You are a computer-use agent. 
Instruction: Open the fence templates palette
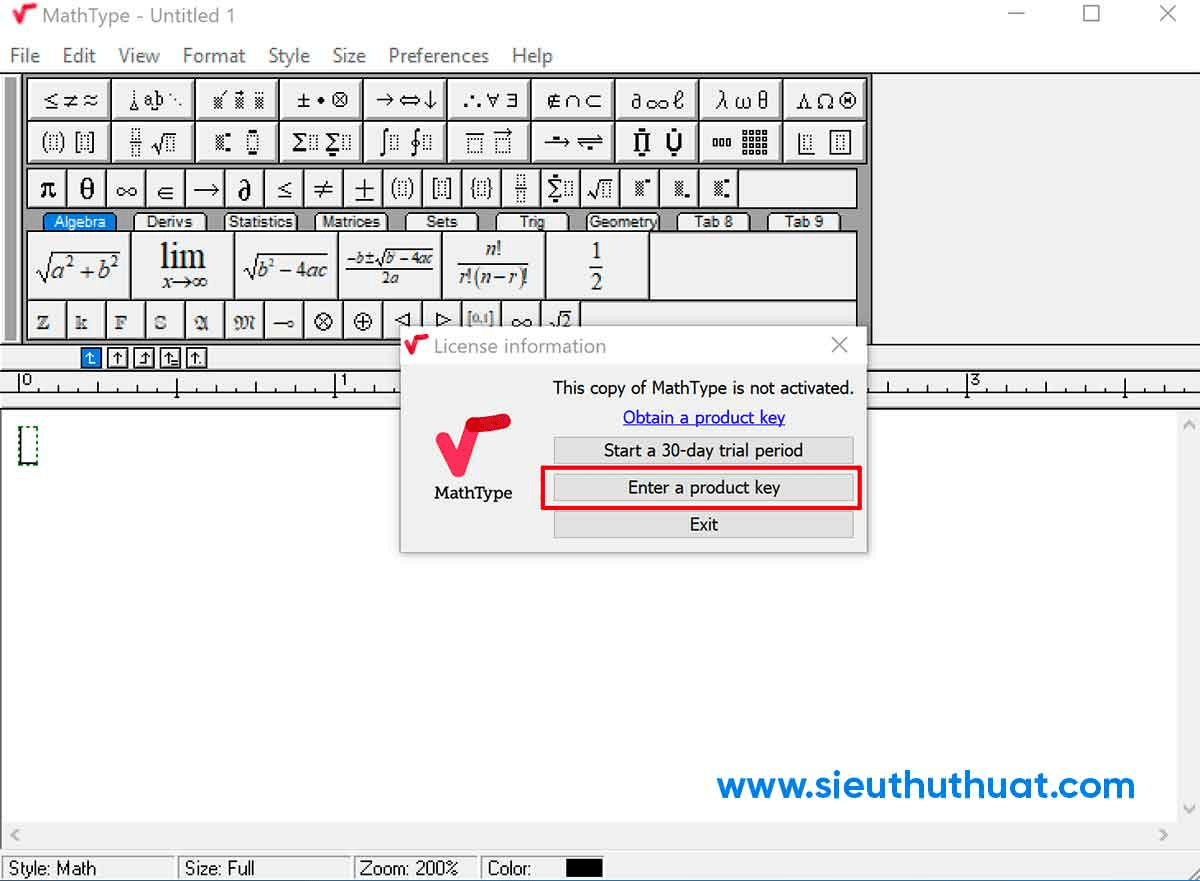coord(70,143)
